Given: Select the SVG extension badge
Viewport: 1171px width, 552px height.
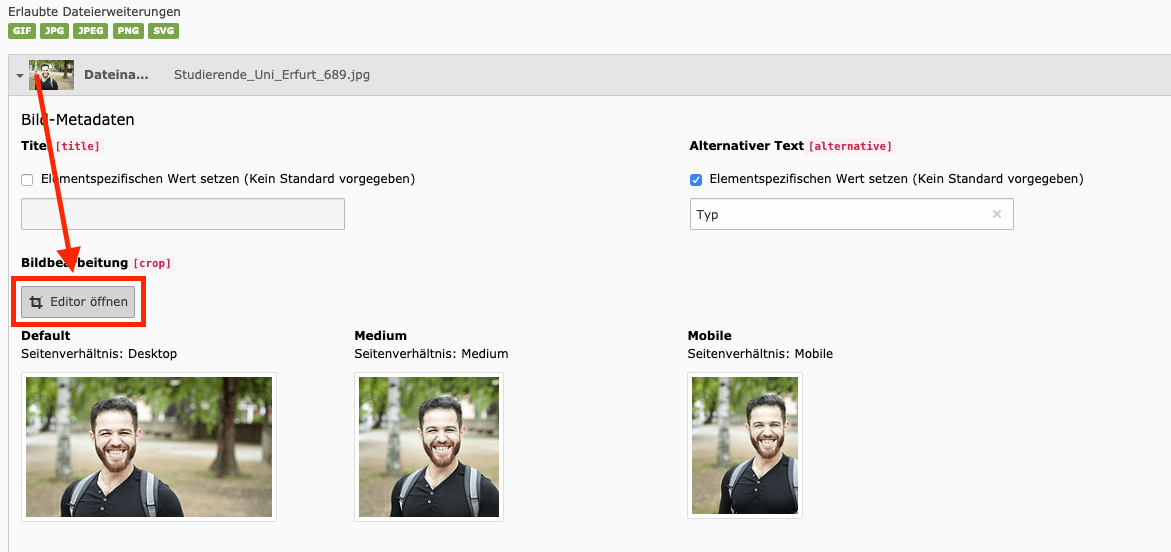Looking at the screenshot, I should tap(163, 31).
